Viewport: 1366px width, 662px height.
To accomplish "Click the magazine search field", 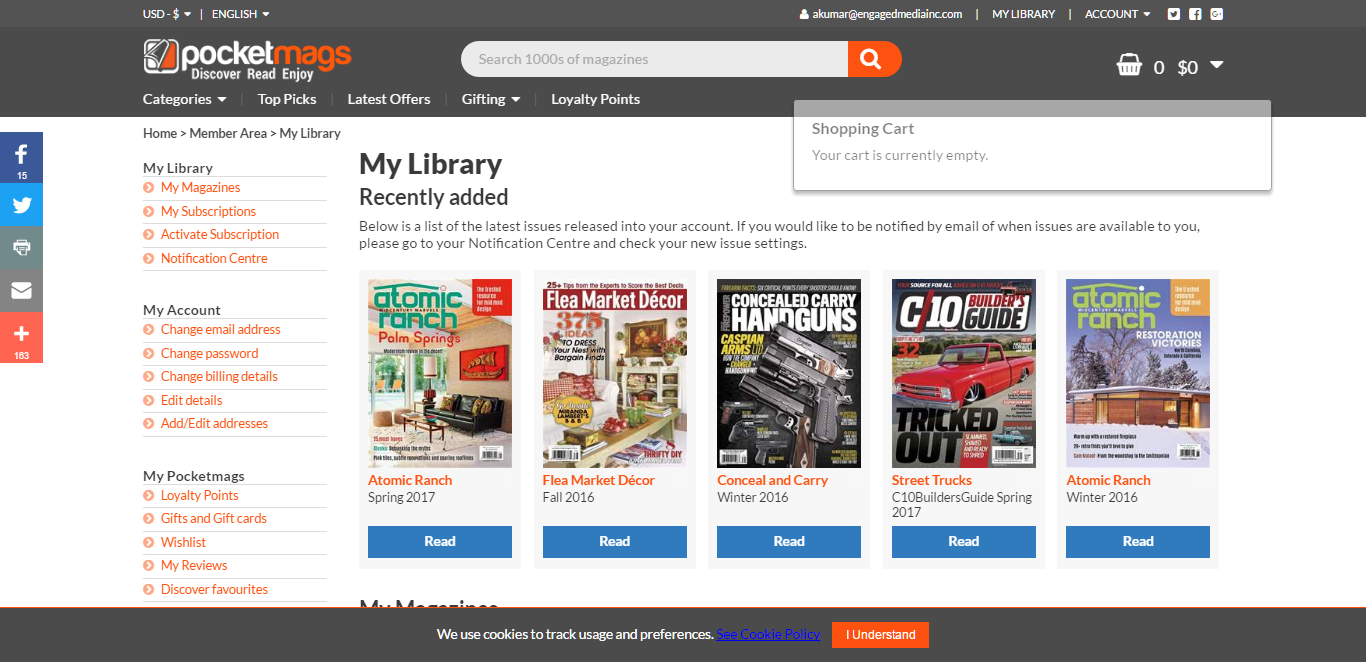I will click(x=655, y=59).
